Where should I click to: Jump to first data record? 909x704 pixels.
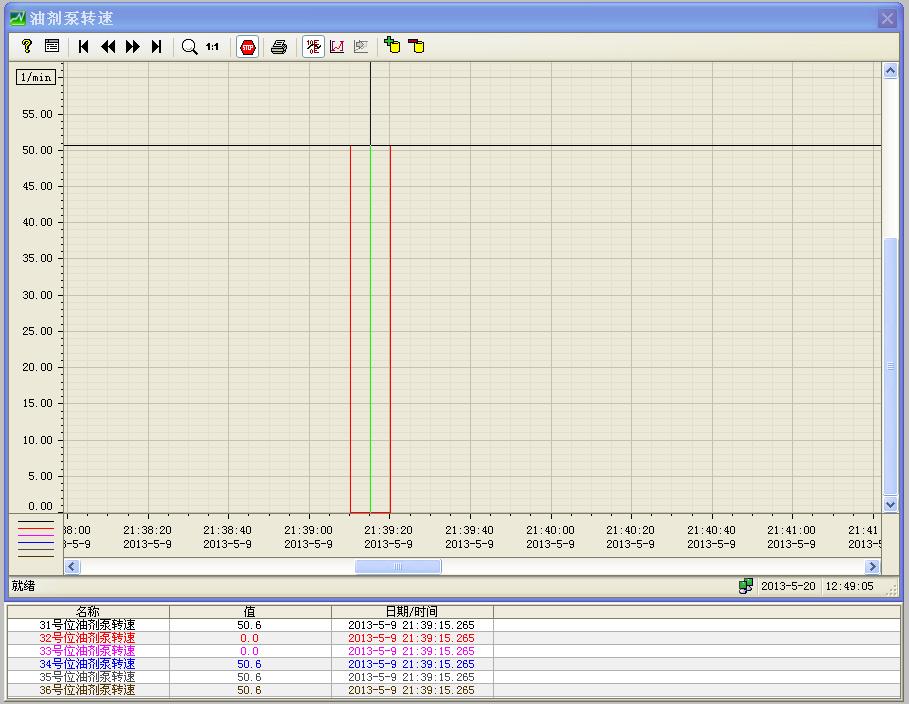pyautogui.click(x=83, y=46)
